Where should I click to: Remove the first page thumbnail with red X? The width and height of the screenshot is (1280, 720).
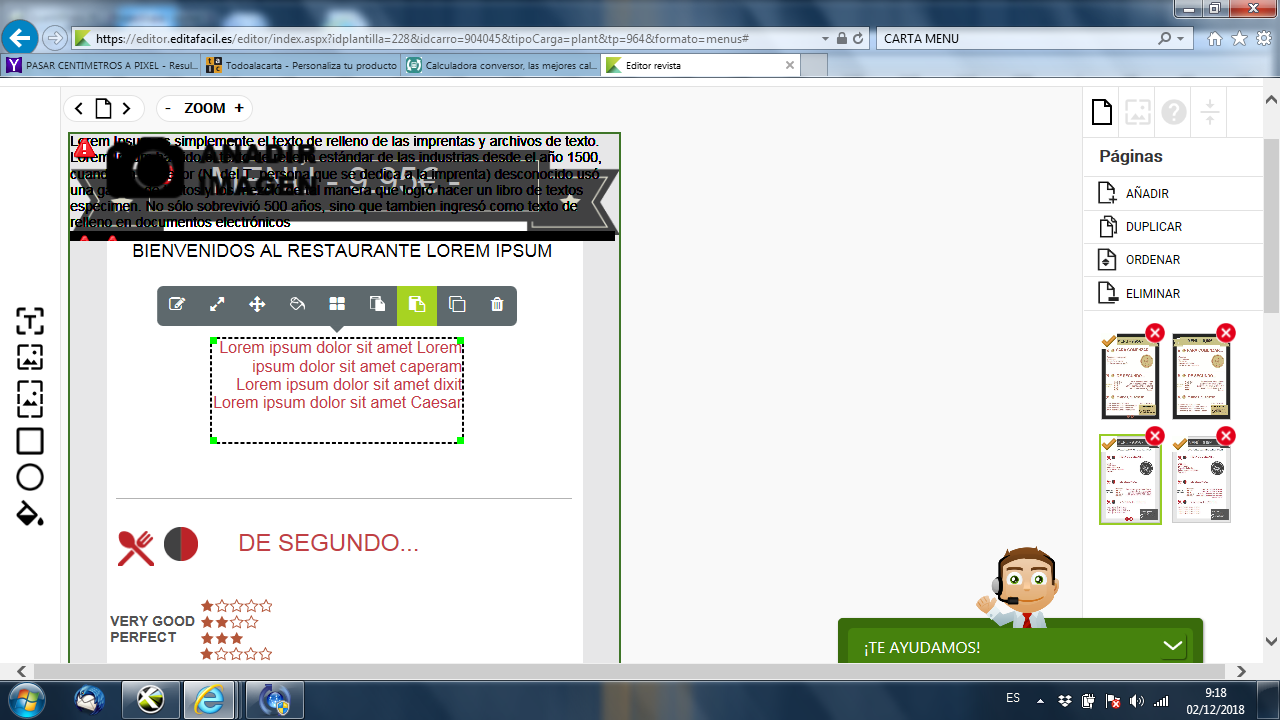point(1155,333)
